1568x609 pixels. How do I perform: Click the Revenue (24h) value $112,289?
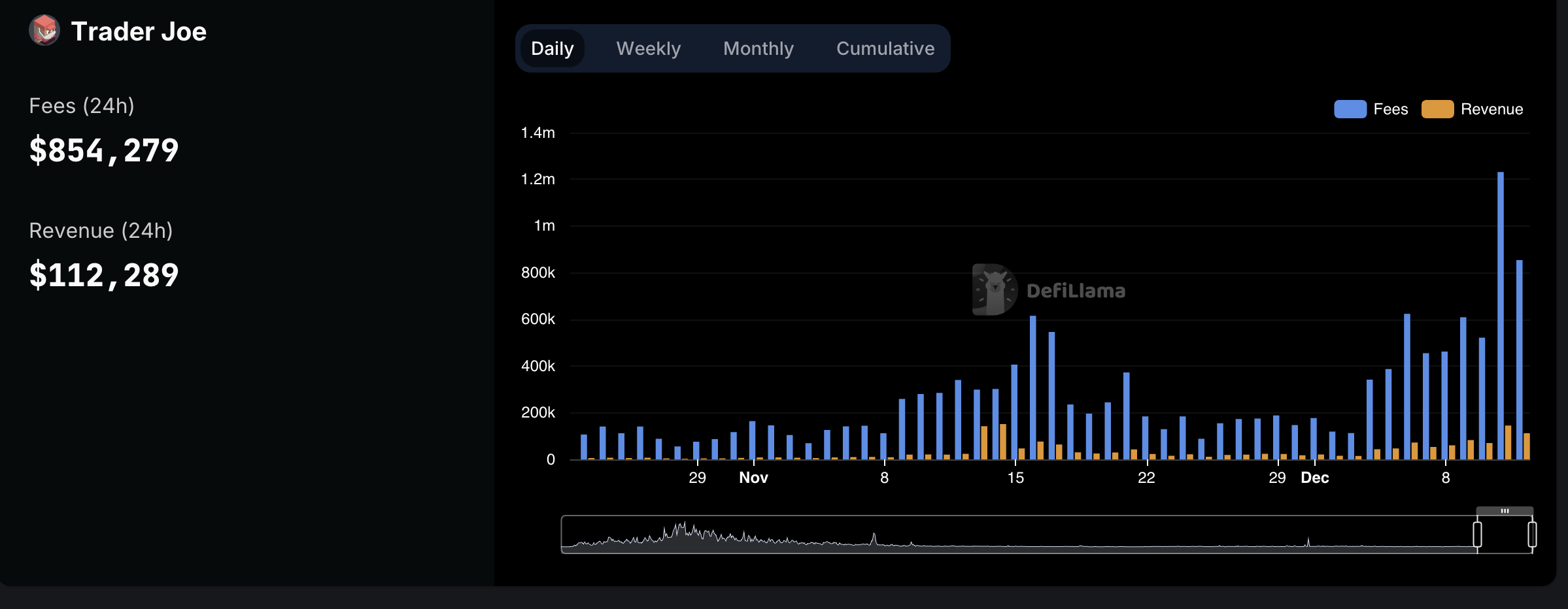click(104, 274)
